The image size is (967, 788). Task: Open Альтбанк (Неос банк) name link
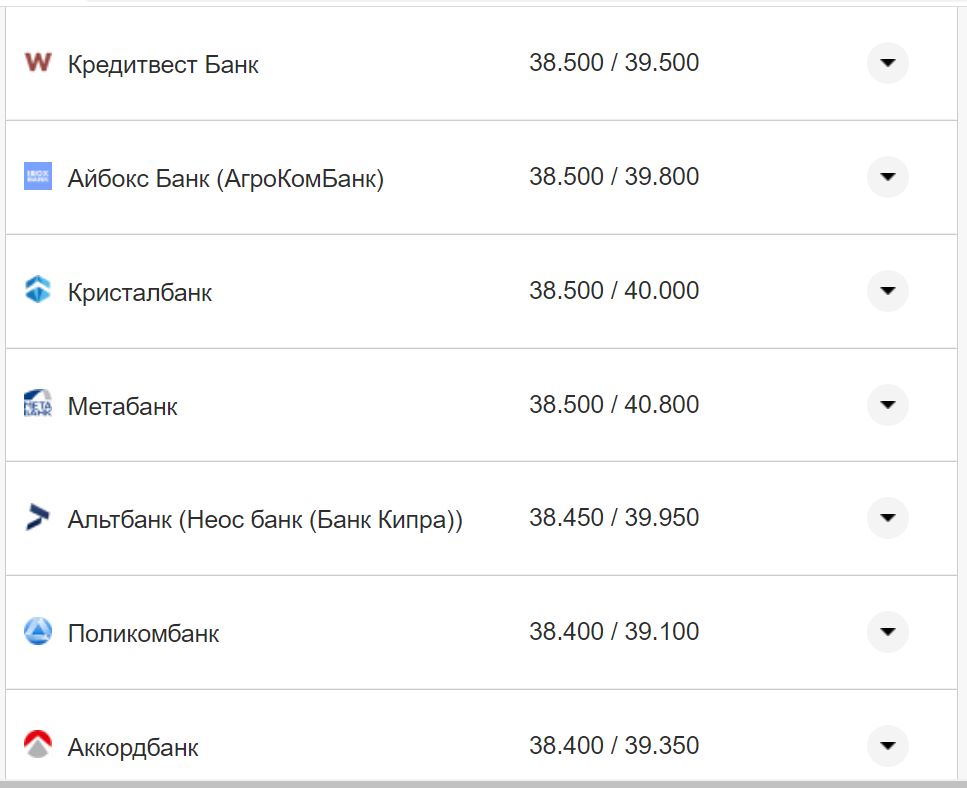pos(265,520)
